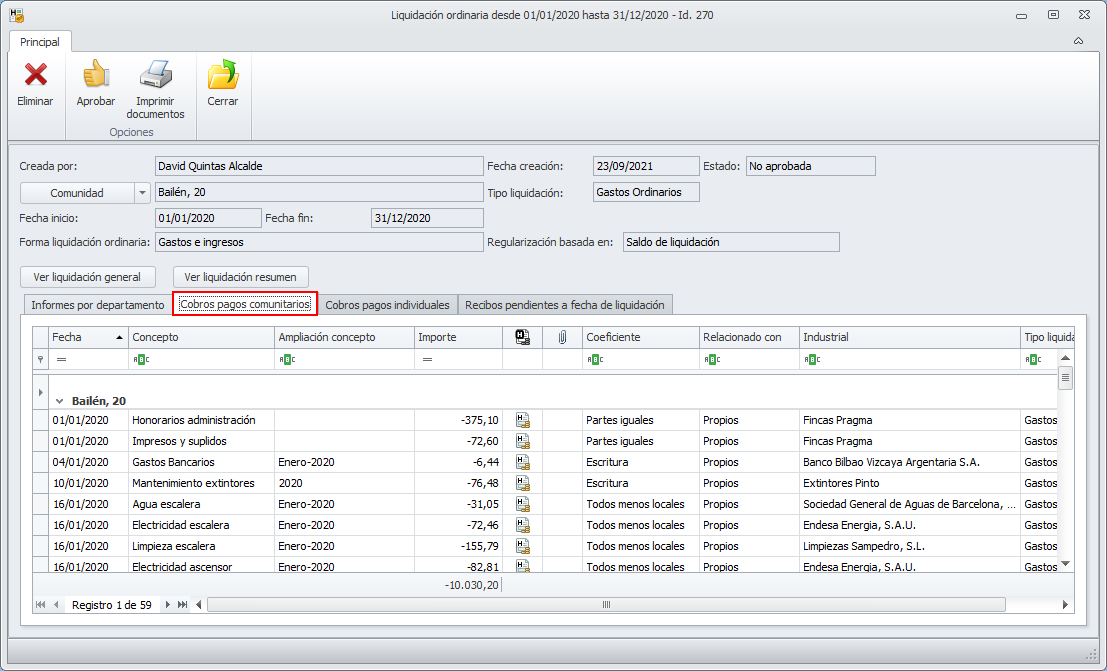Click document icon in Gastos Bancarios row
This screenshot has width=1107, height=671.
point(522,462)
